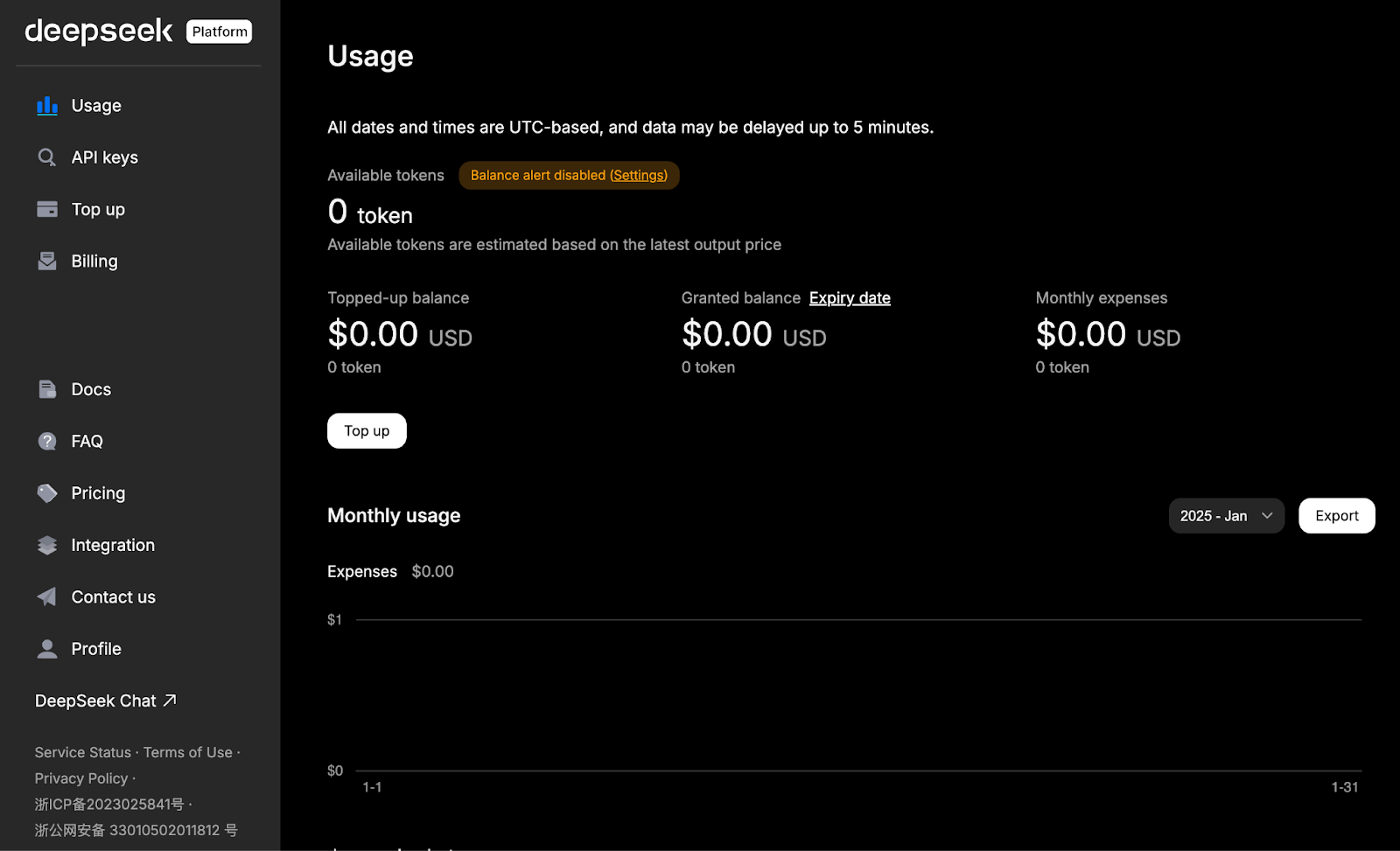Open the Docs sidebar entry
Viewport: 1400px width, 851px height.
[x=91, y=389]
